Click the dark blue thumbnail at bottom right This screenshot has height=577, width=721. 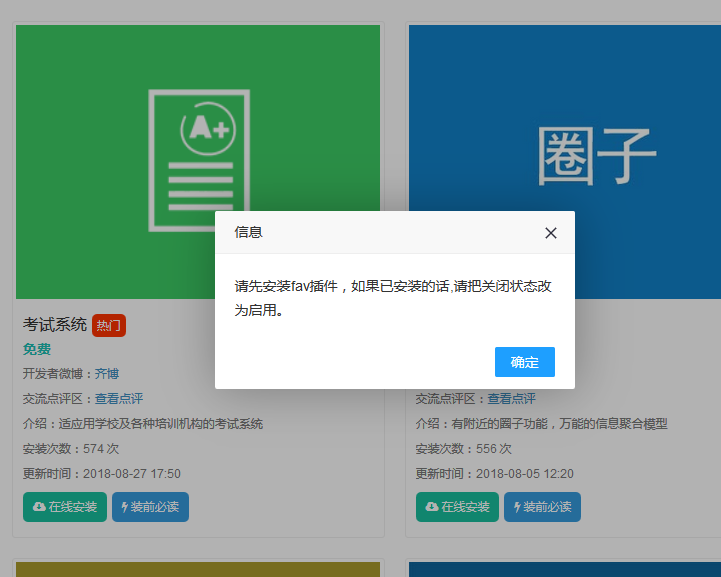click(564, 569)
